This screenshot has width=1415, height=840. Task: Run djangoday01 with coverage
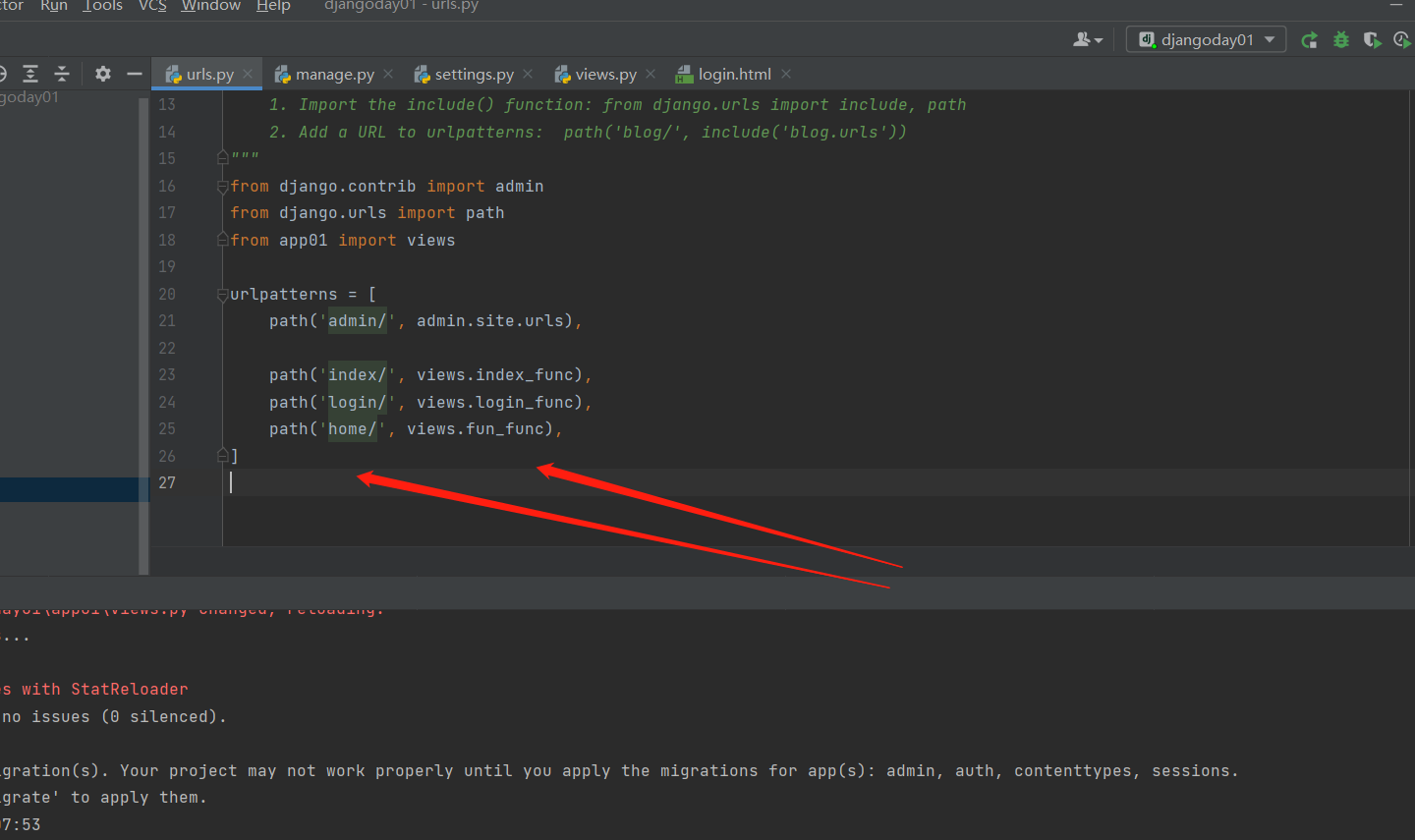pyautogui.click(x=1372, y=40)
